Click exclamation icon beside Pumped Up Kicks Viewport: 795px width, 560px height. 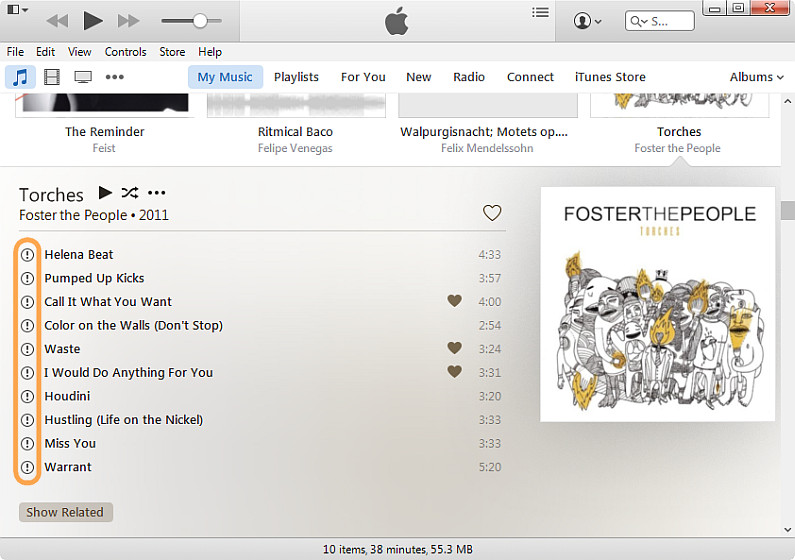tap(27, 278)
